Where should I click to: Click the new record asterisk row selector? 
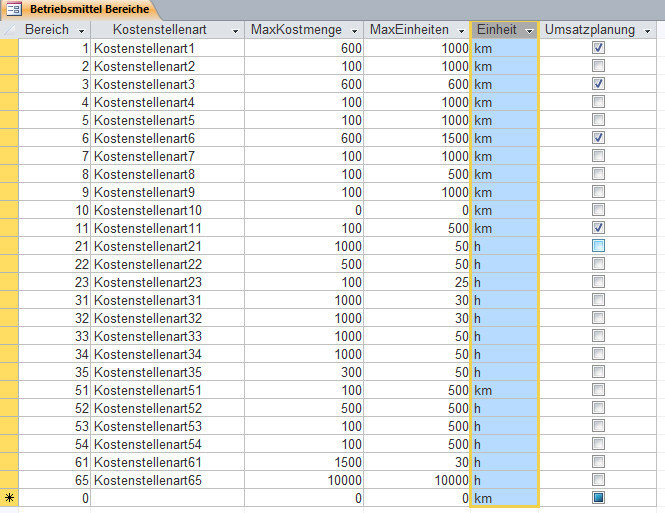pos(9,498)
